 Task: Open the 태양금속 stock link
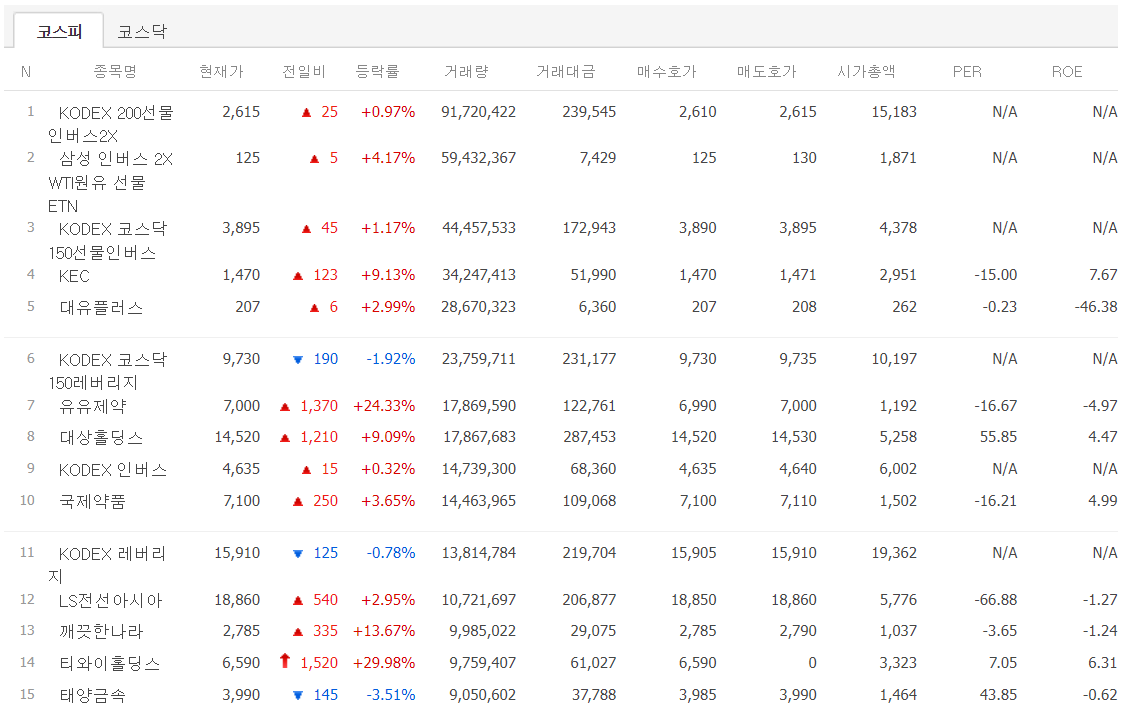[92, 695]
